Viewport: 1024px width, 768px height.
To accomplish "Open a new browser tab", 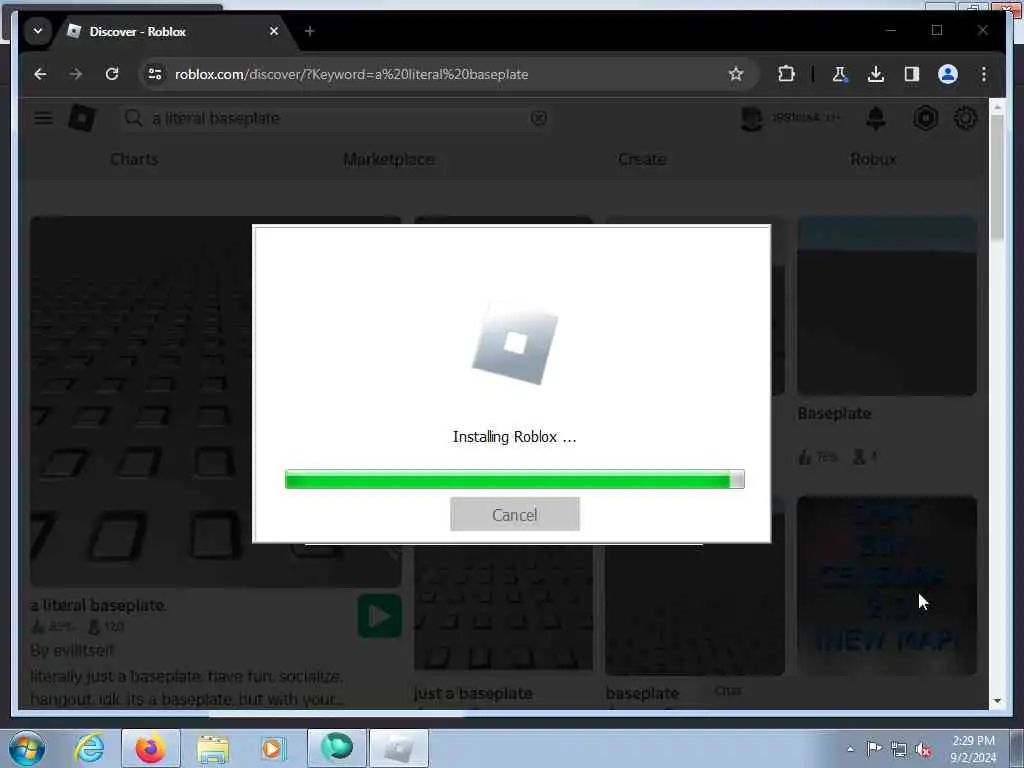I will pos(310,31).
